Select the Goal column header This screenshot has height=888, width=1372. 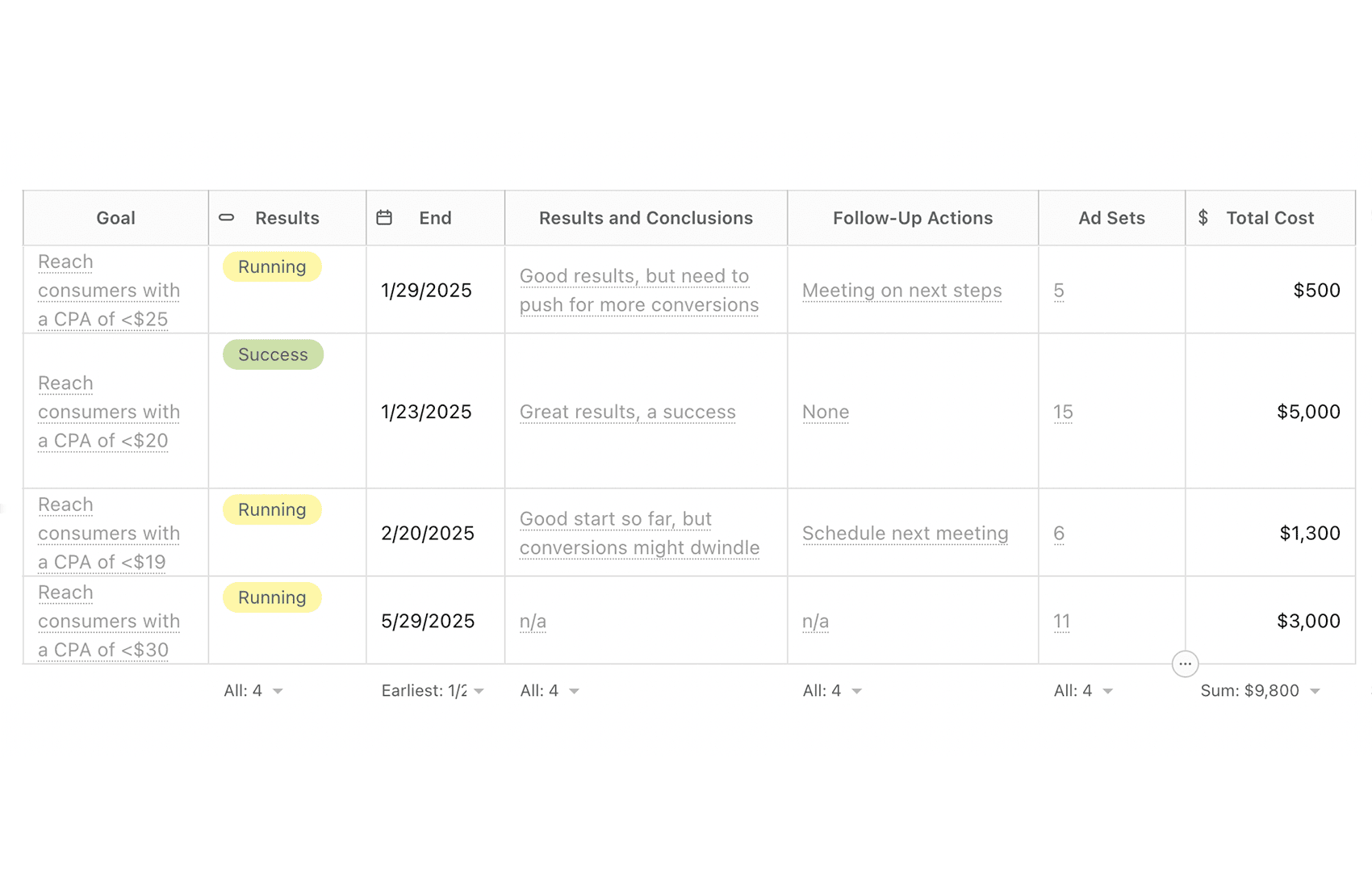115,218
